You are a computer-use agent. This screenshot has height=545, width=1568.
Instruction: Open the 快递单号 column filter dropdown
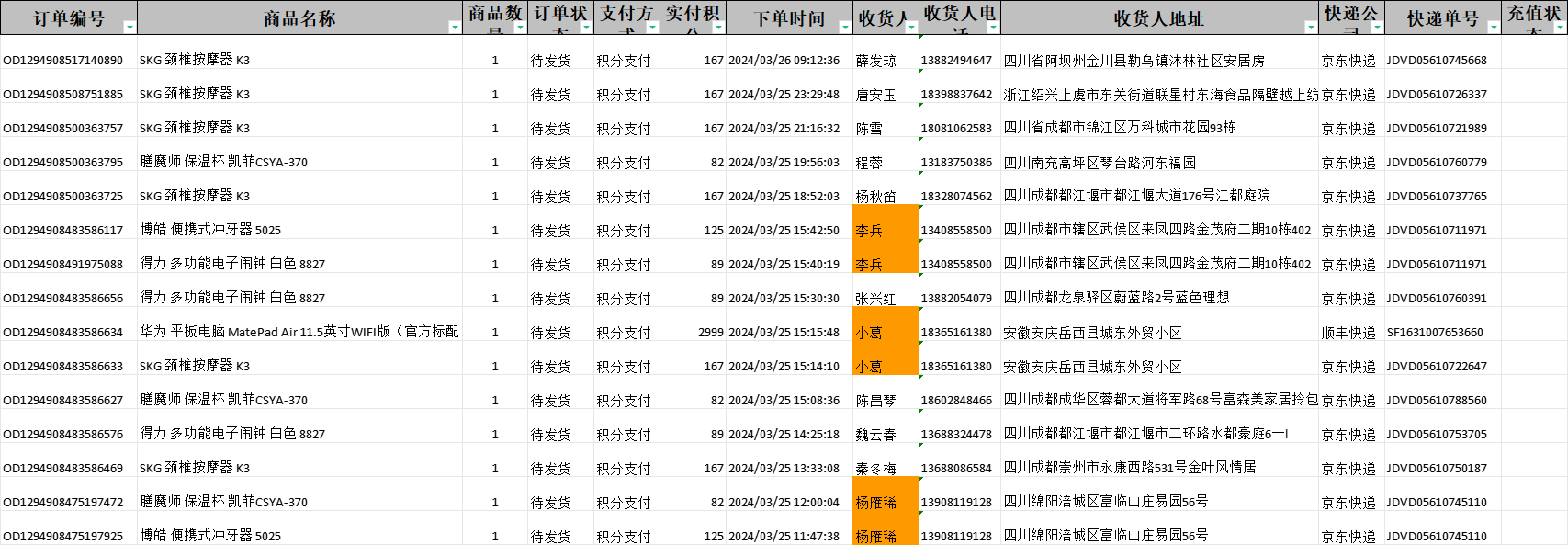1494,28
